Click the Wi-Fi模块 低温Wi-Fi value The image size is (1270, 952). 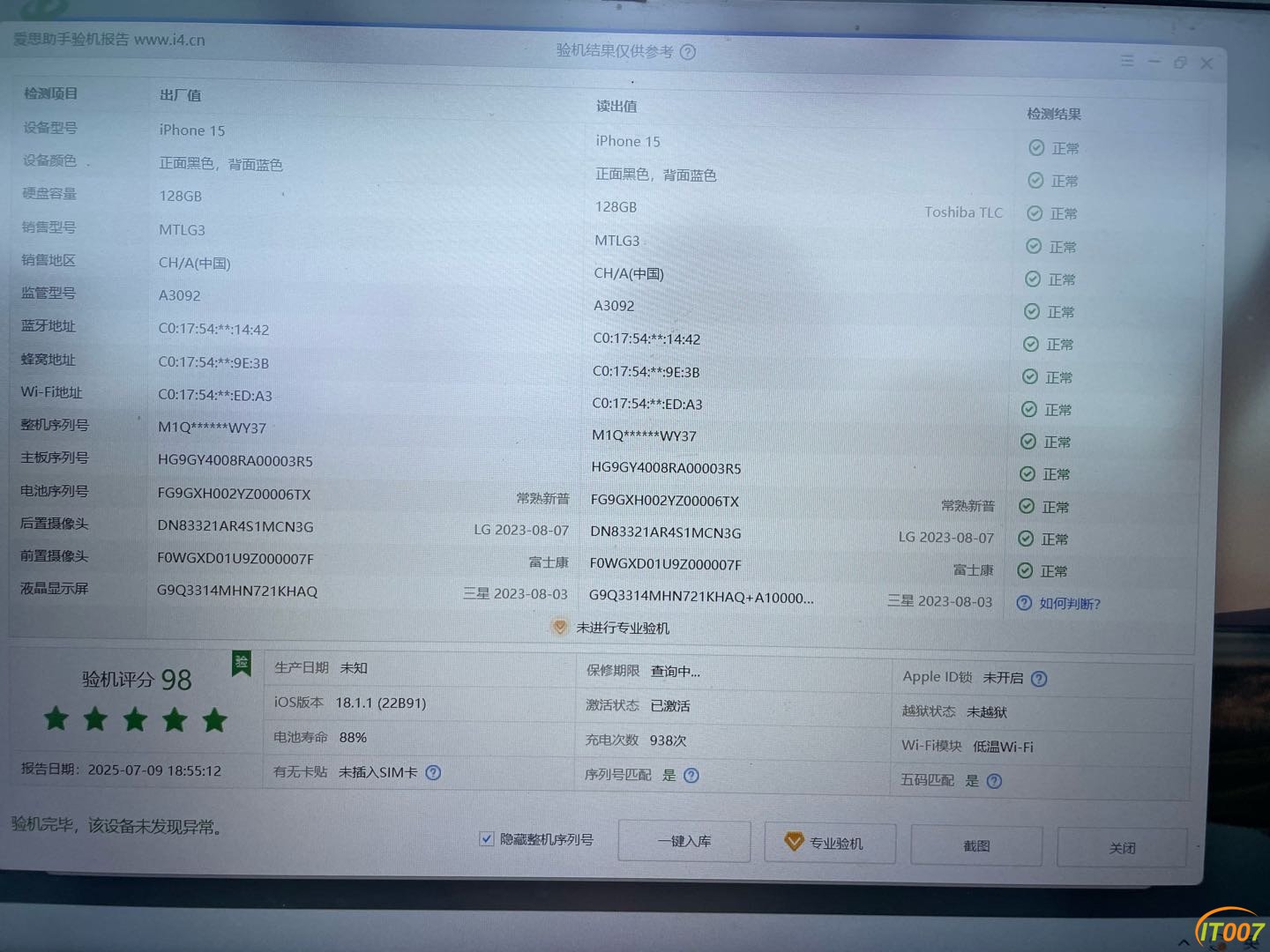tap(1003, 747)
